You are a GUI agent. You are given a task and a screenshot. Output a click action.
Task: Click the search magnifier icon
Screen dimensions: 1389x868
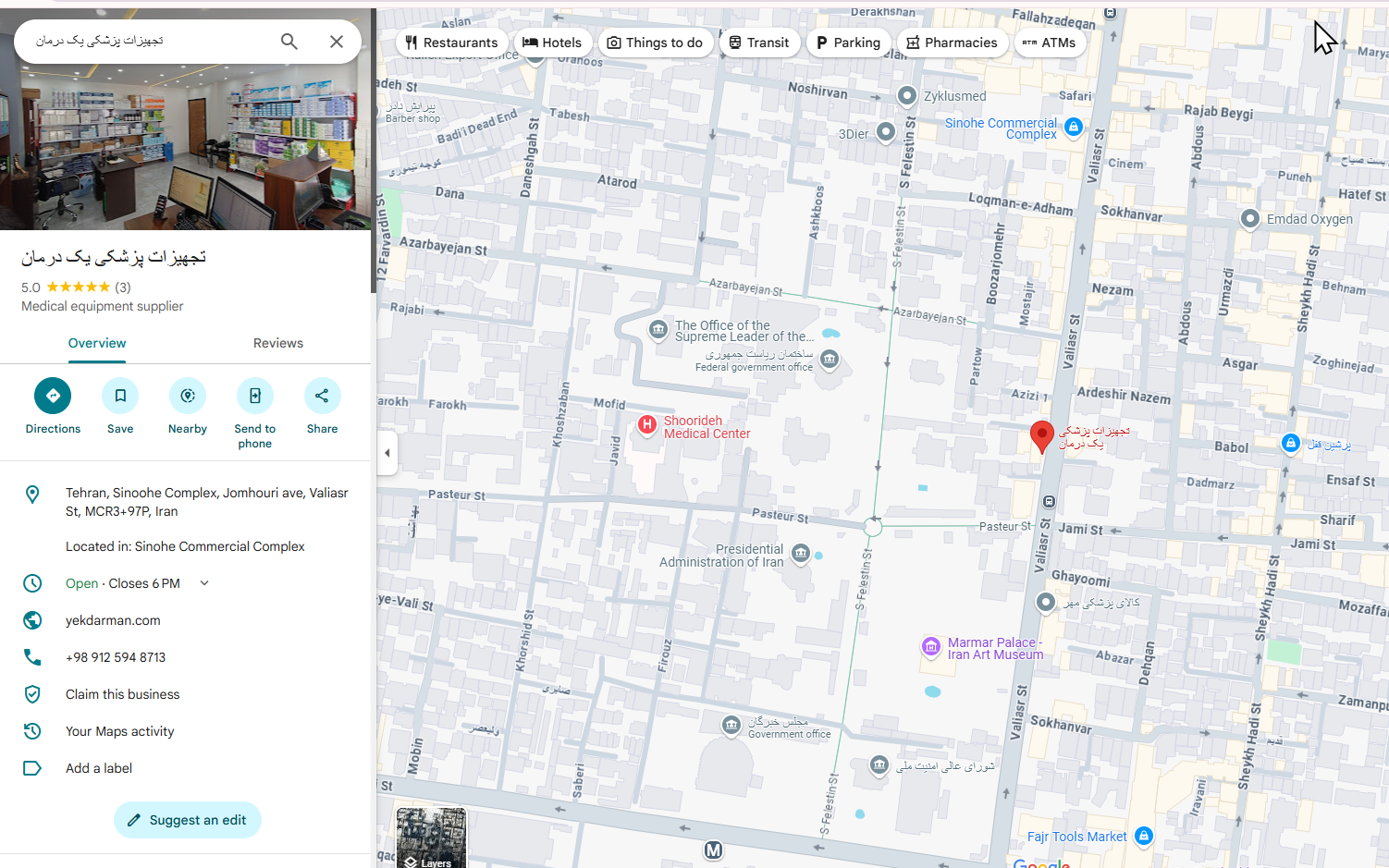click(x=289, y=42)
